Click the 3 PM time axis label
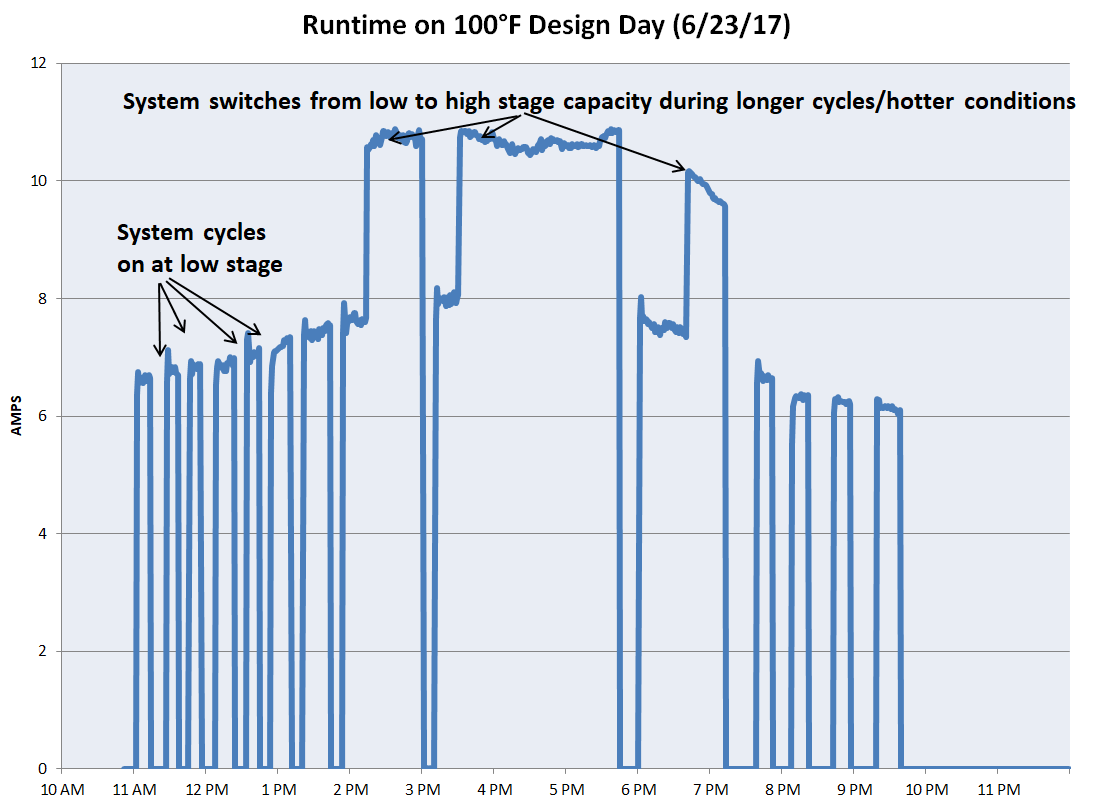Image resolution: width=1093 pixels, height=803 pixels. (x=422, y=789)
